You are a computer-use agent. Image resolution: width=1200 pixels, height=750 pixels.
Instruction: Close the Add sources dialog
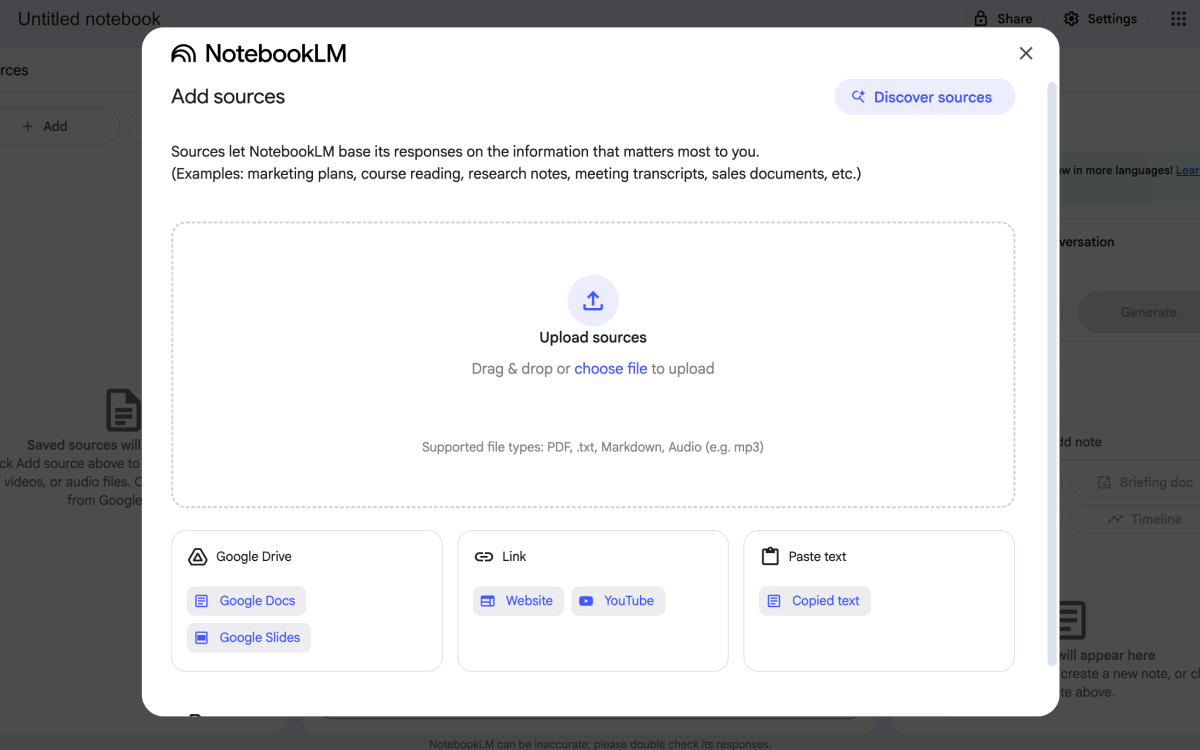point(1025,54)
